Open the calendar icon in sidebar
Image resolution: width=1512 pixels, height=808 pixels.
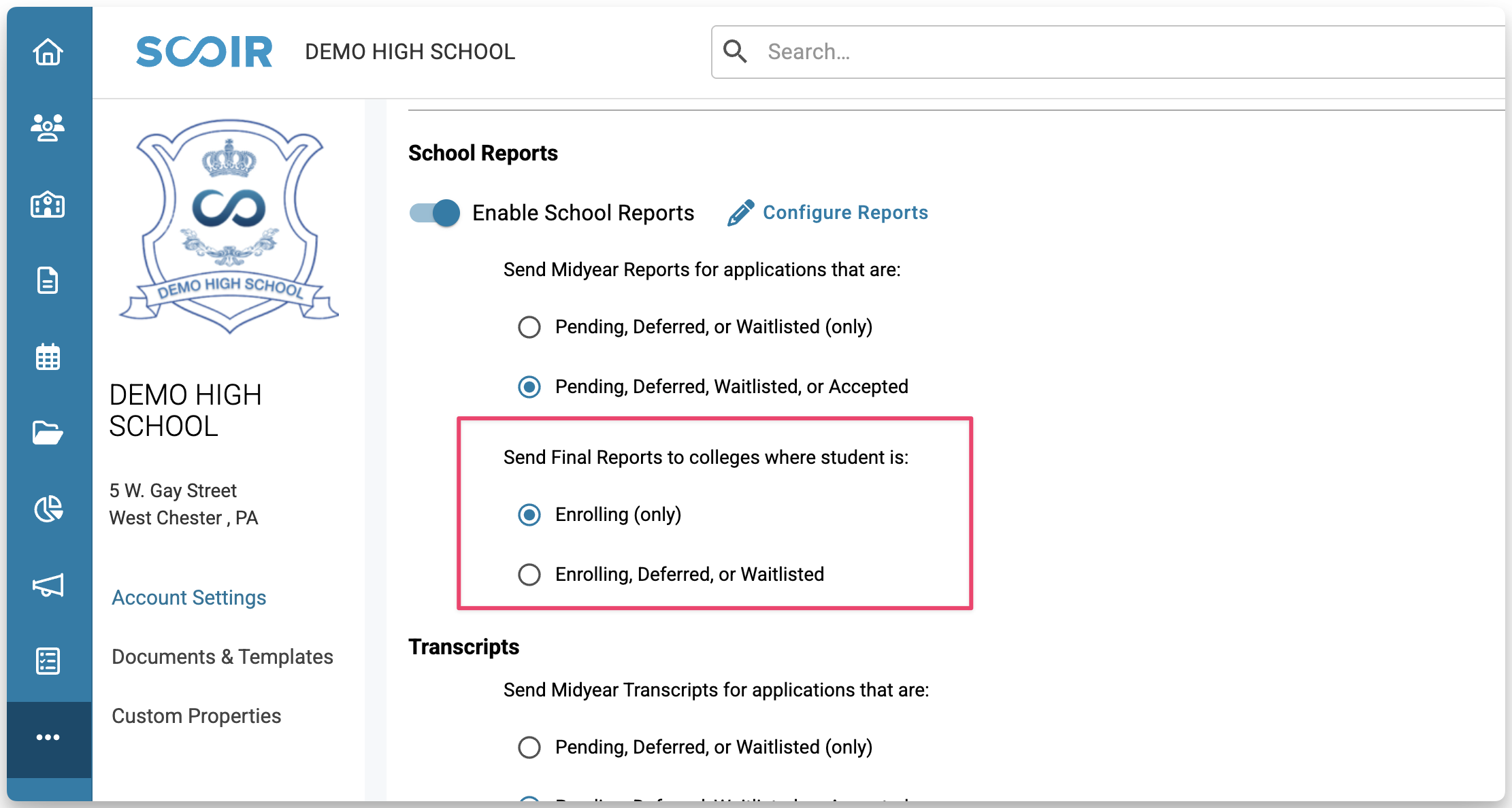pyautogui.click(x=48, y=356)
